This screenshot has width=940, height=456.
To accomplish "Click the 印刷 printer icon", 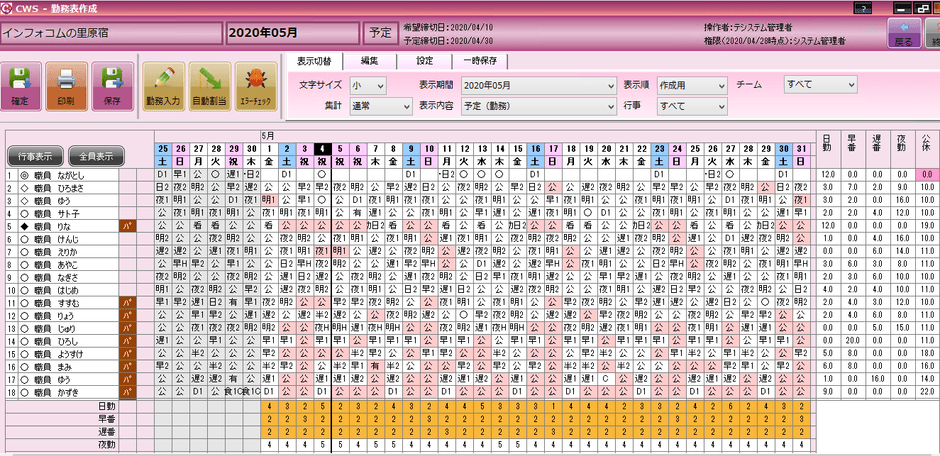I will pos(66,86).
